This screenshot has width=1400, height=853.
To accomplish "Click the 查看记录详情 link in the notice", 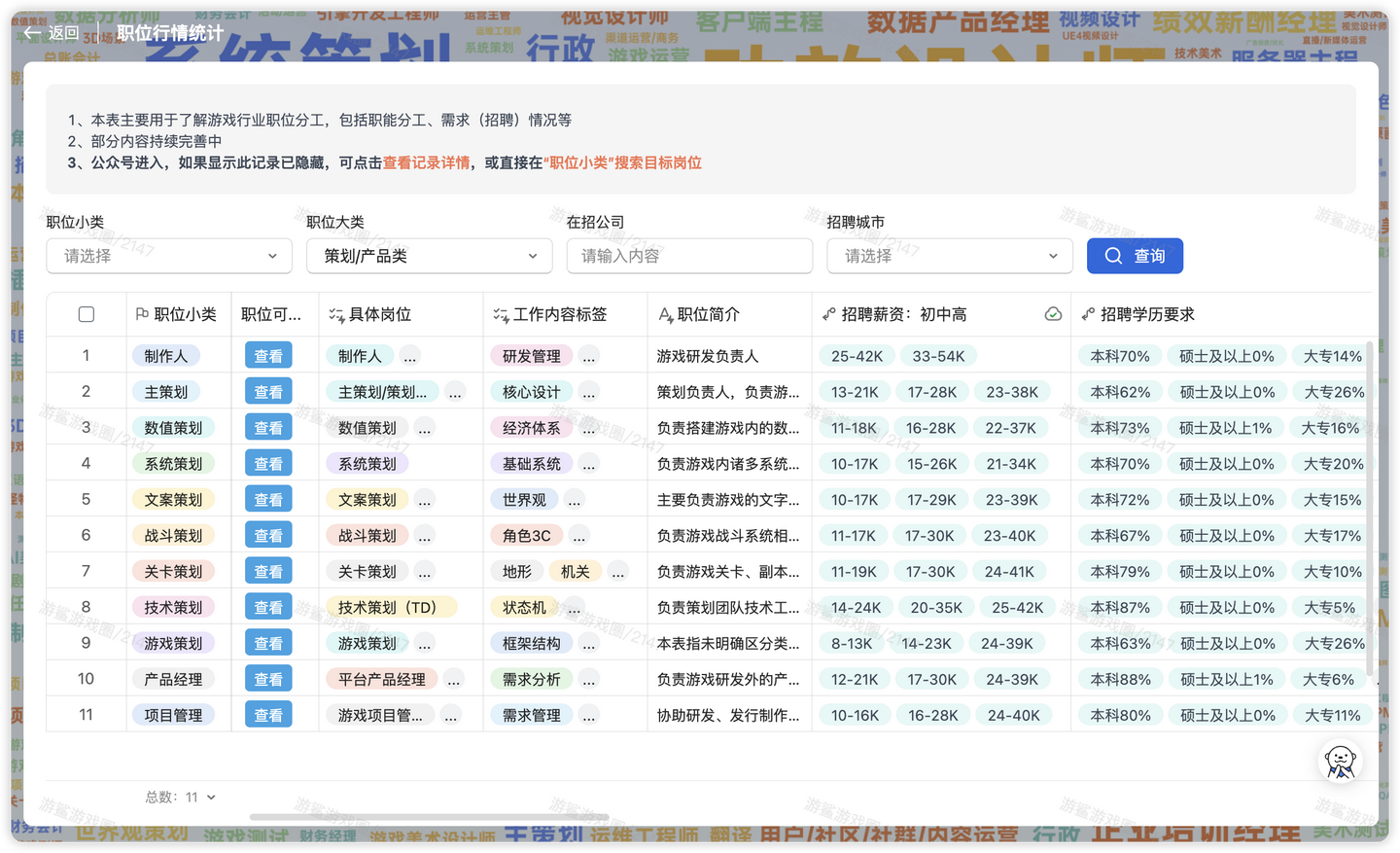I will click(x=426, y=162).
